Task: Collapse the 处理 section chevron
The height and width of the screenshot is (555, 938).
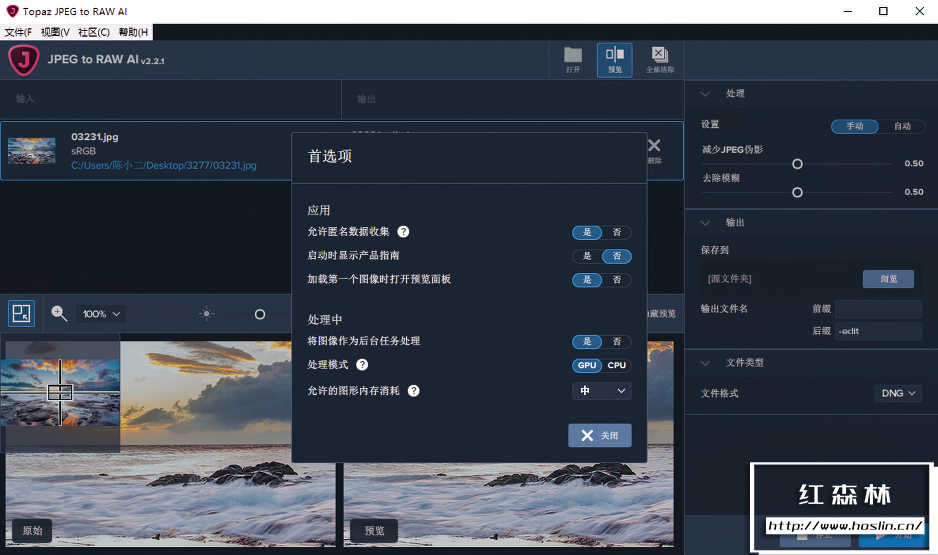Action: point(705,94)
